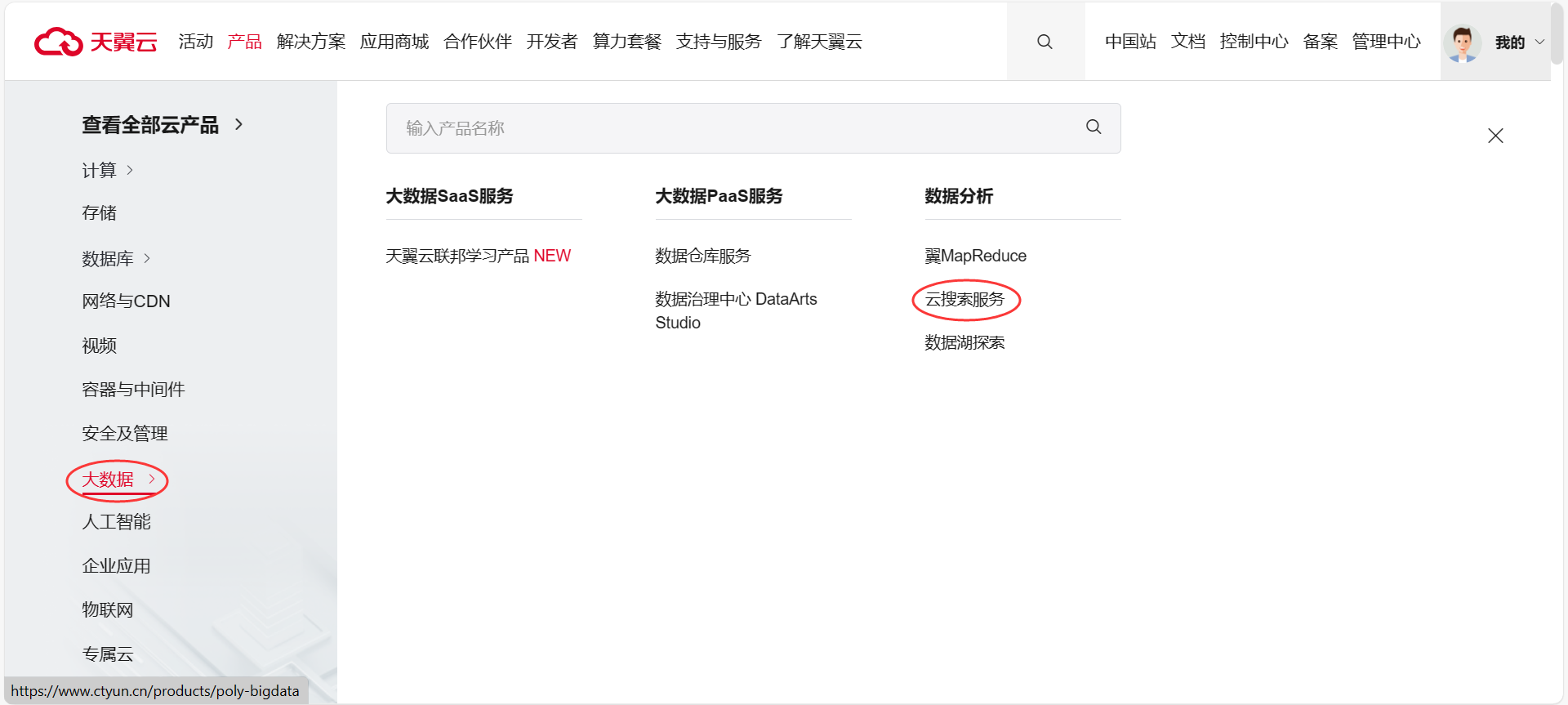1568x705 pixels.
Task: Open the 应用商城 menu
Action: point(394,42)
